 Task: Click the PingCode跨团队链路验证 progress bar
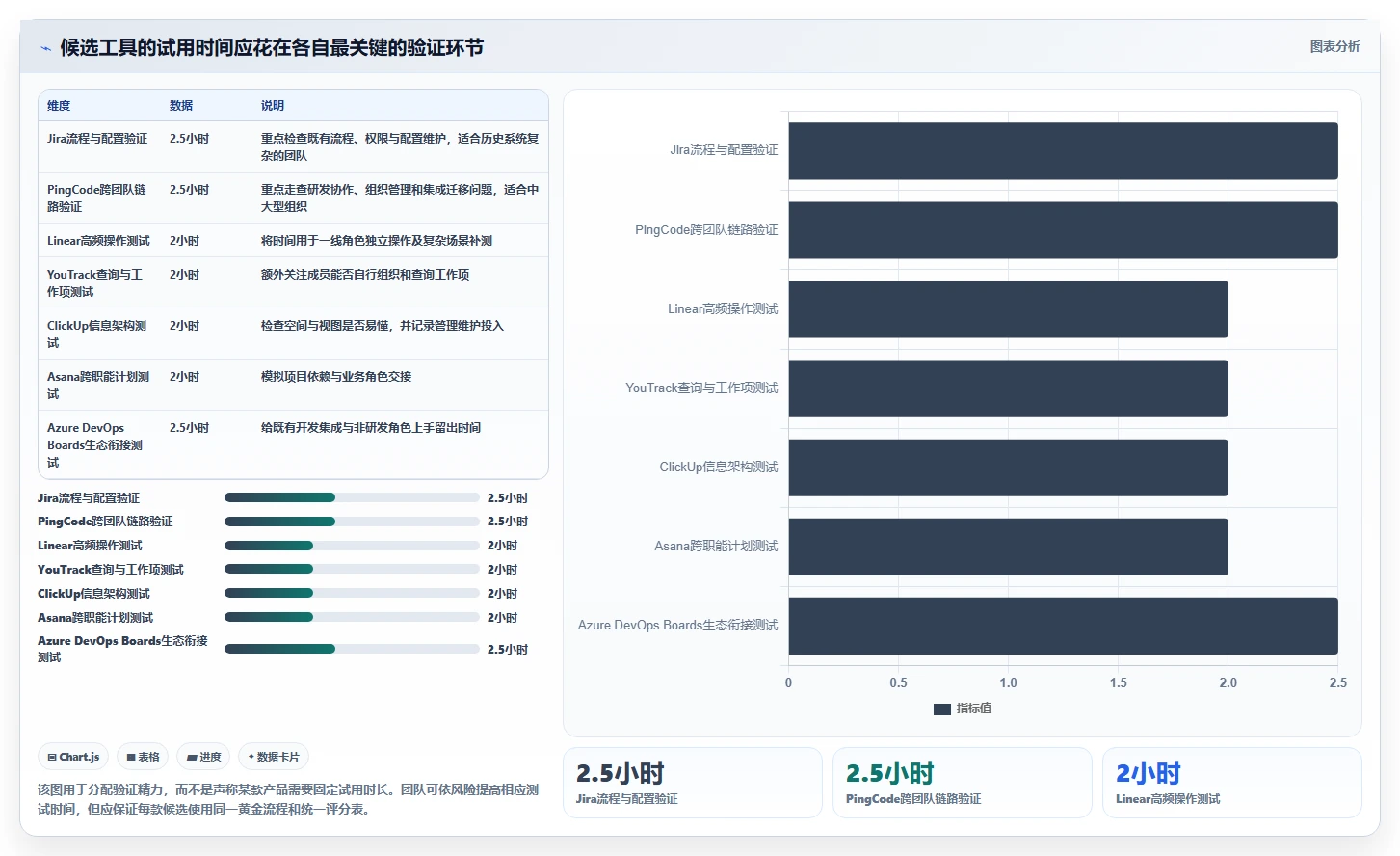pos(352,522)
